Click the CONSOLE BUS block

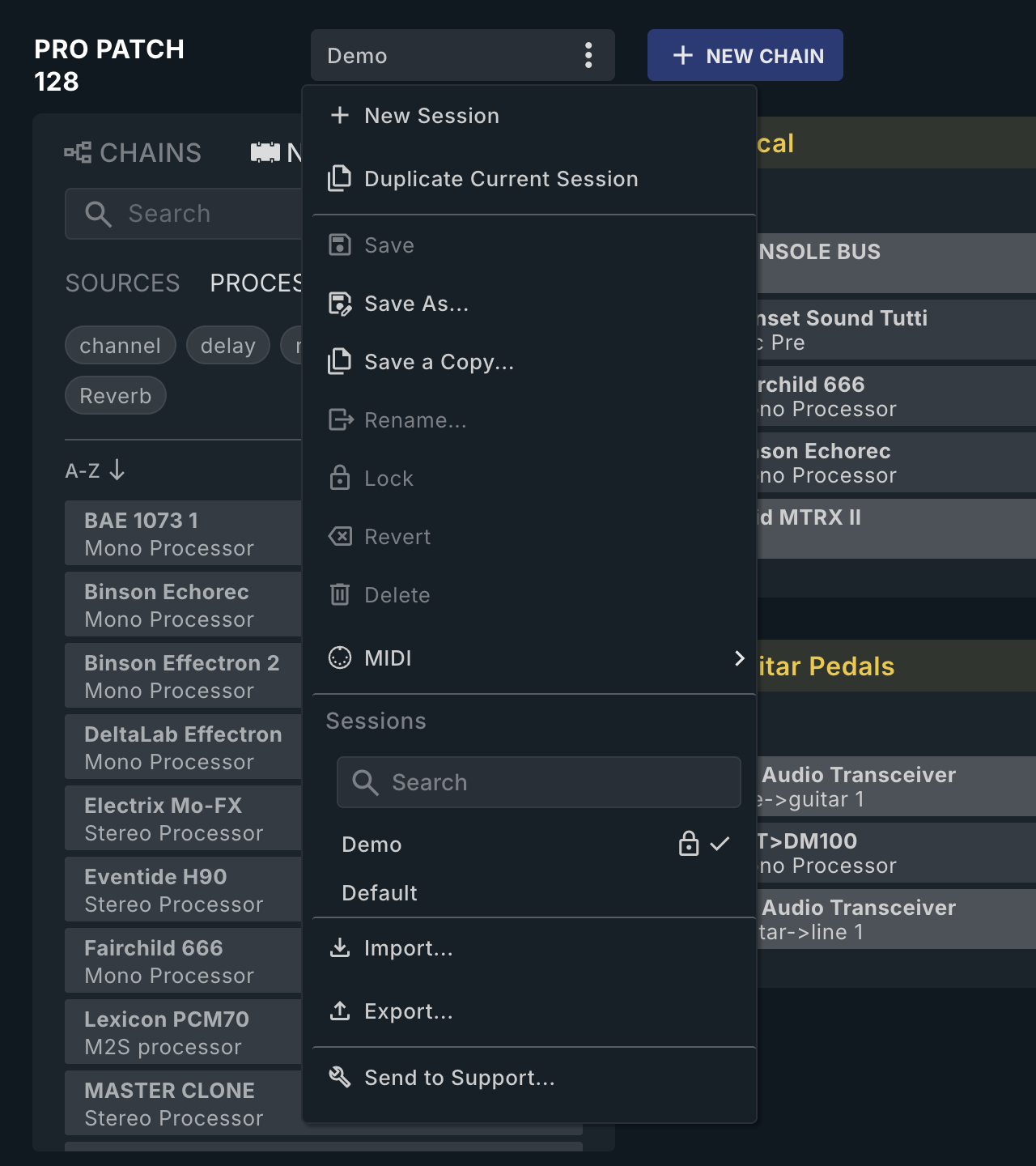tap(897, 263)
